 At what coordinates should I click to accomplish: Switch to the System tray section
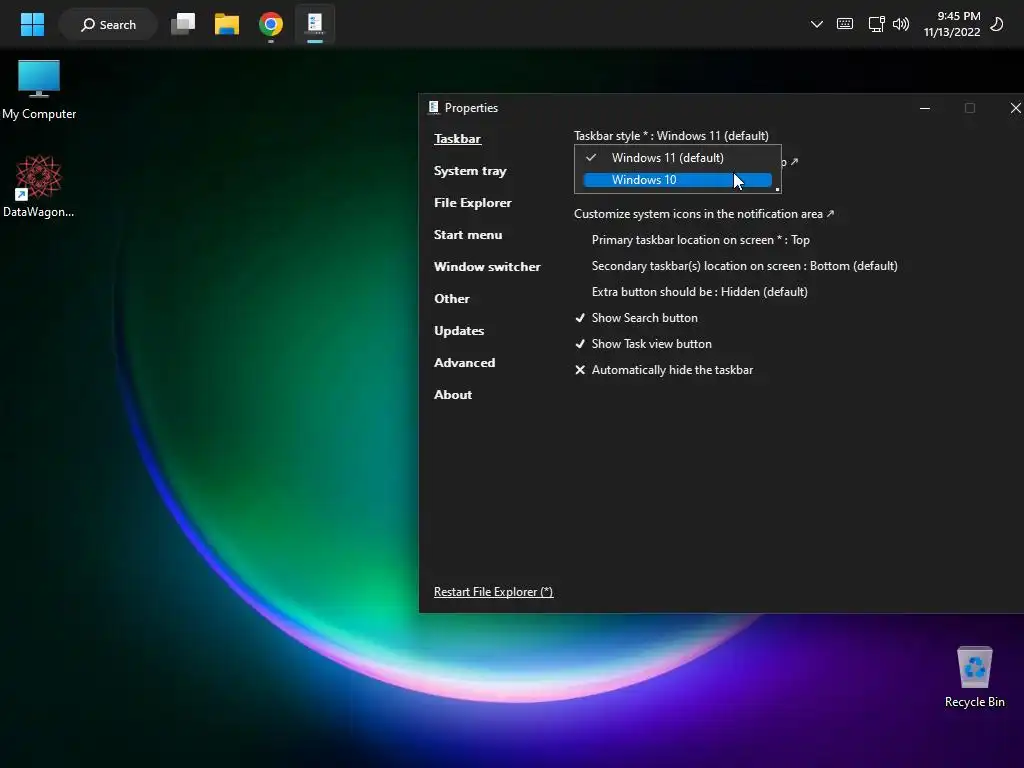(x=470, y=170)
